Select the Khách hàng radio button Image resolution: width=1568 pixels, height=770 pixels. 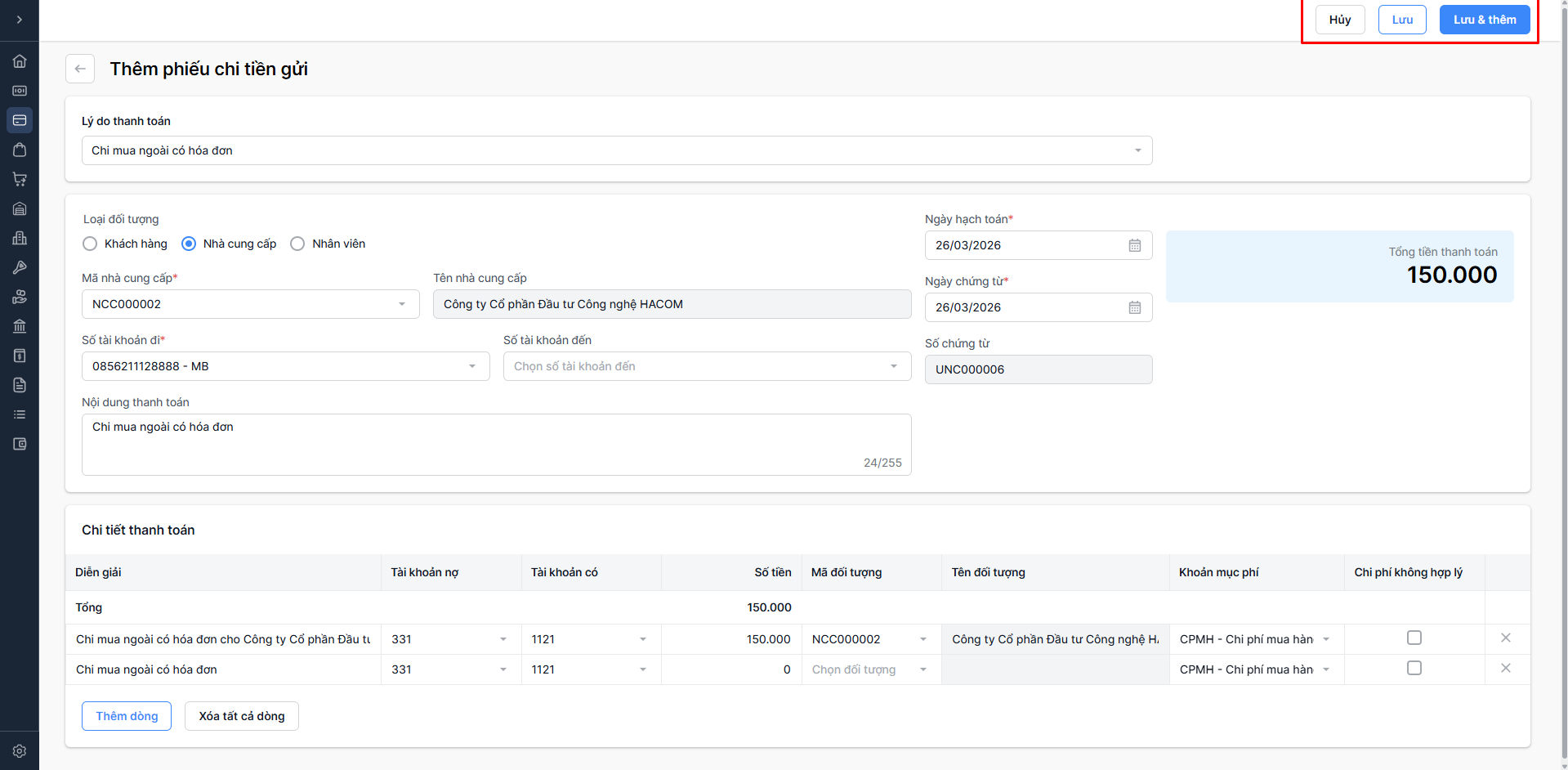[x=90, y=244]
